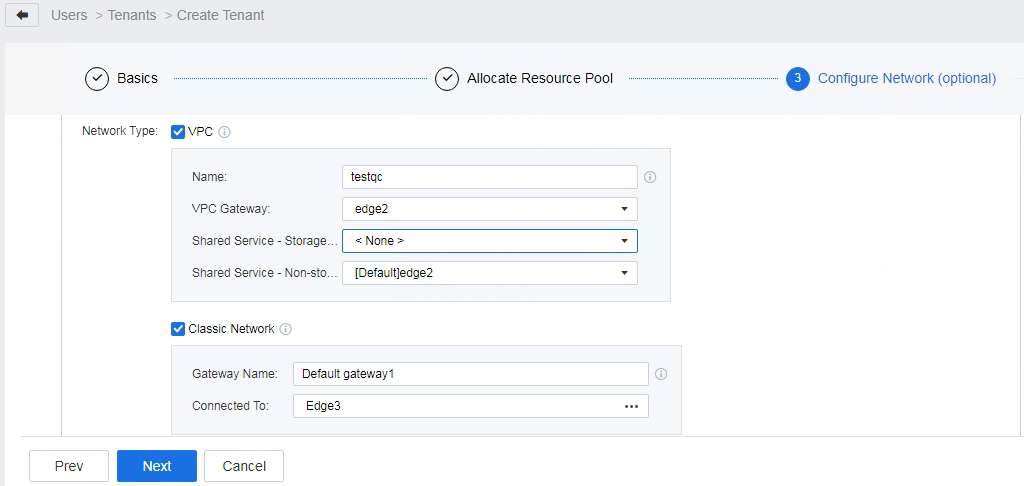This screenshot has width=1024, height=486.
Task: Click ellipsis icon in Connected To field
Action: pyautogui.click(x=631, y=406)
